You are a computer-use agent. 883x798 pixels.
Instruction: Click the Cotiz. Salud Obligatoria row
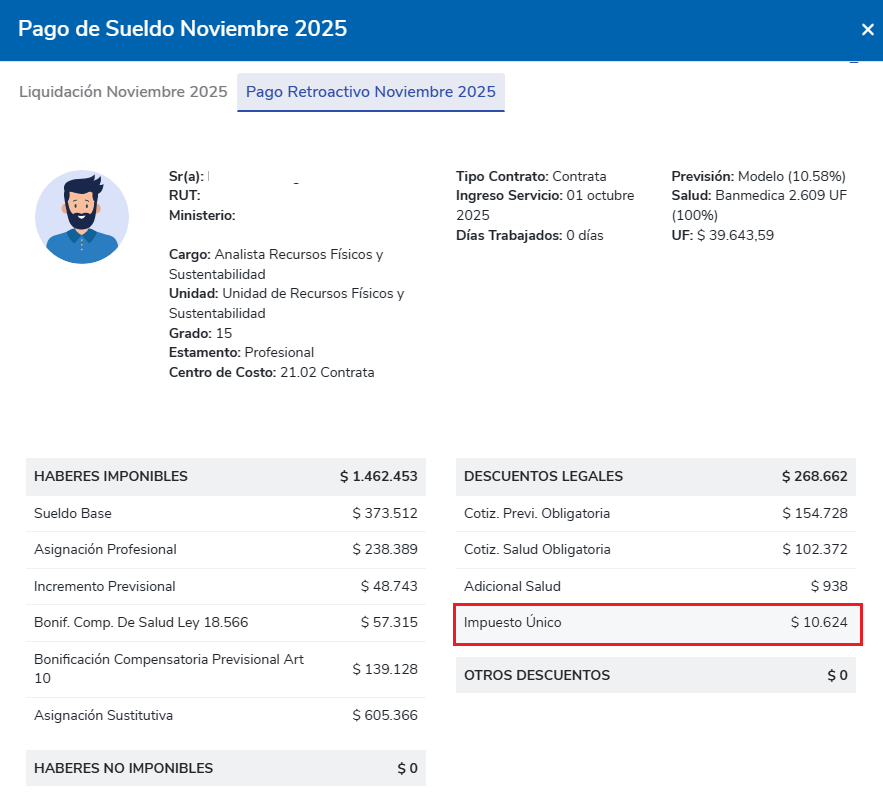[655, 549]
